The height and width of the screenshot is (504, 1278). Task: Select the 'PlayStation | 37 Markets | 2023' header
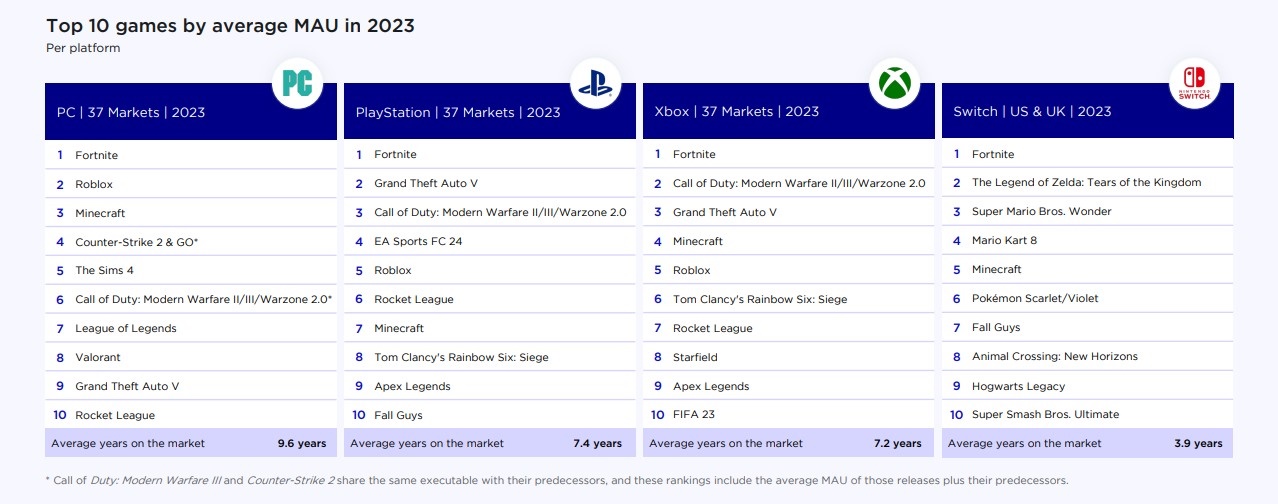point(490,111)
